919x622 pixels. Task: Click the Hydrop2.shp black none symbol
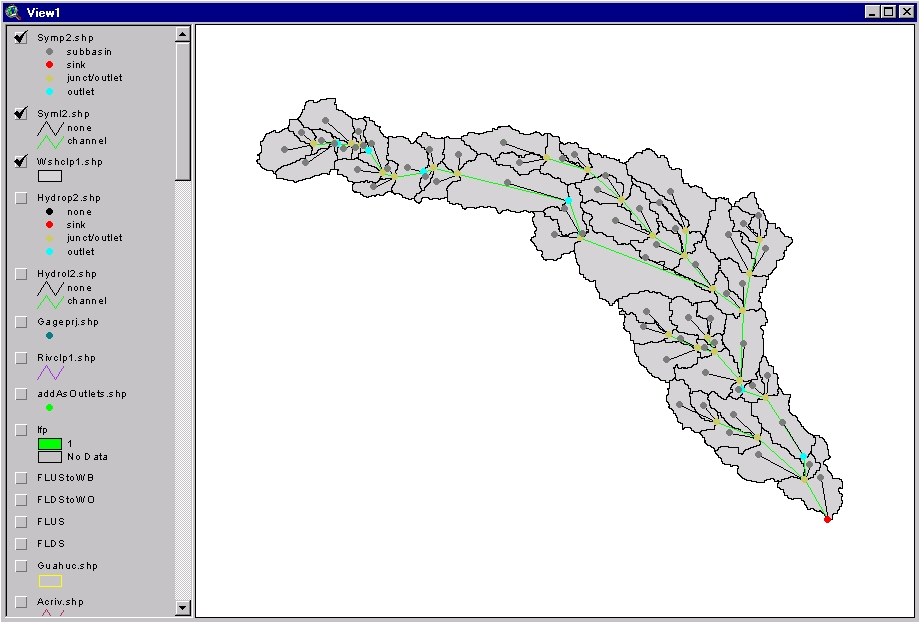click(49, 212)
